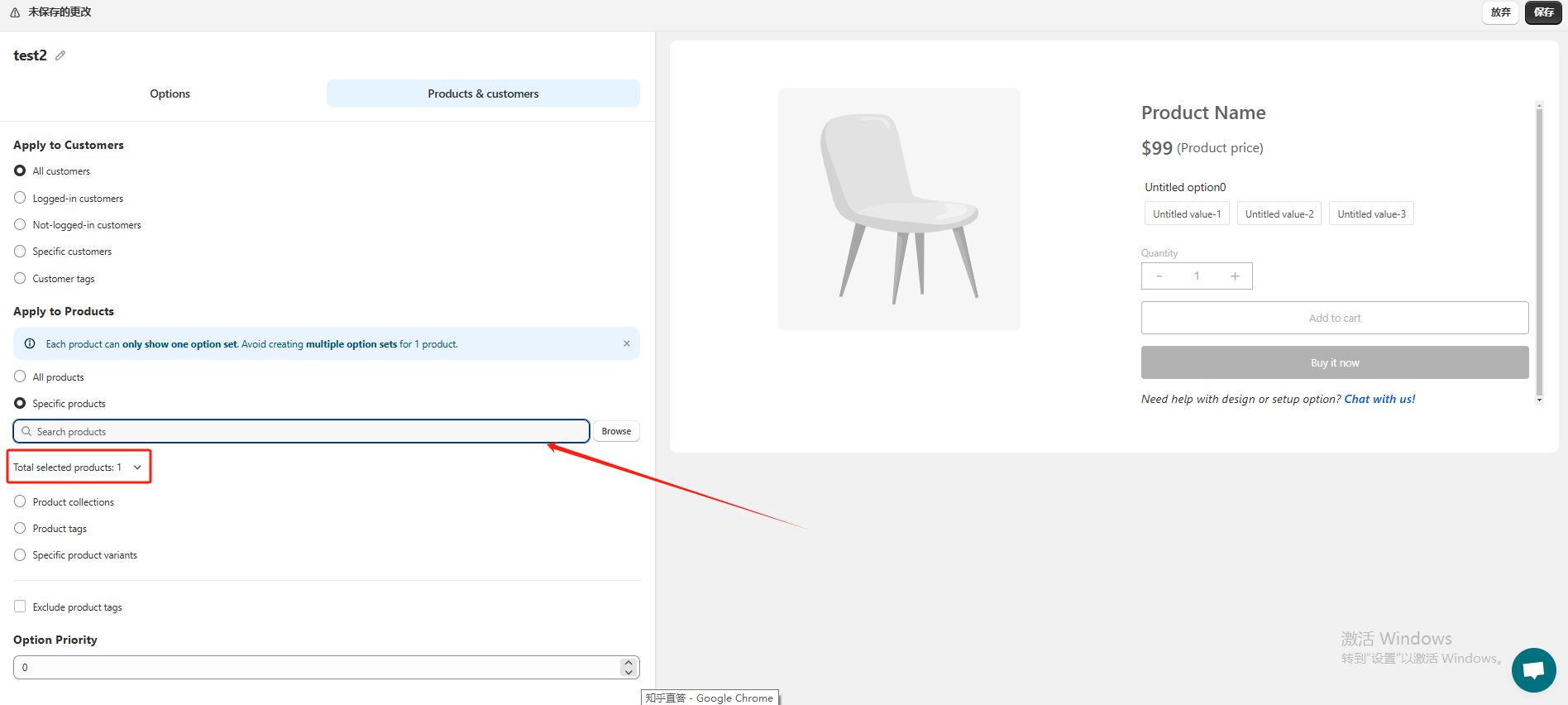Image resolution: width=1568 pixels, height=705 pixels.
Task: Click the info icon in the blue banner
Action: (30, 343)
